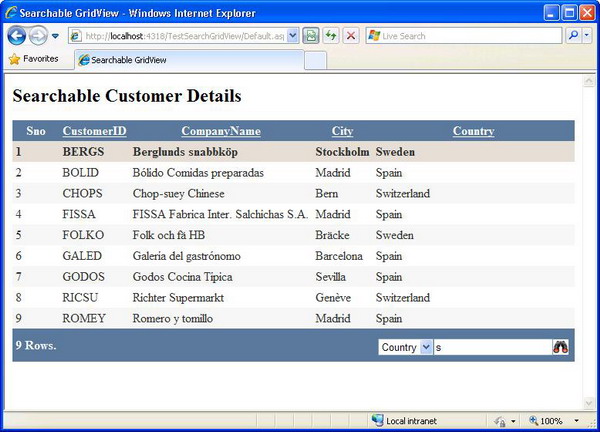
Task: Click the binoculars search icon
Action: [x=561, y=347]
